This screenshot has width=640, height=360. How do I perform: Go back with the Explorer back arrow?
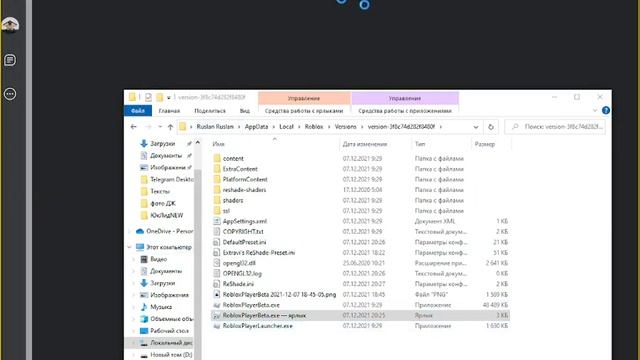[x=133, y=127]
